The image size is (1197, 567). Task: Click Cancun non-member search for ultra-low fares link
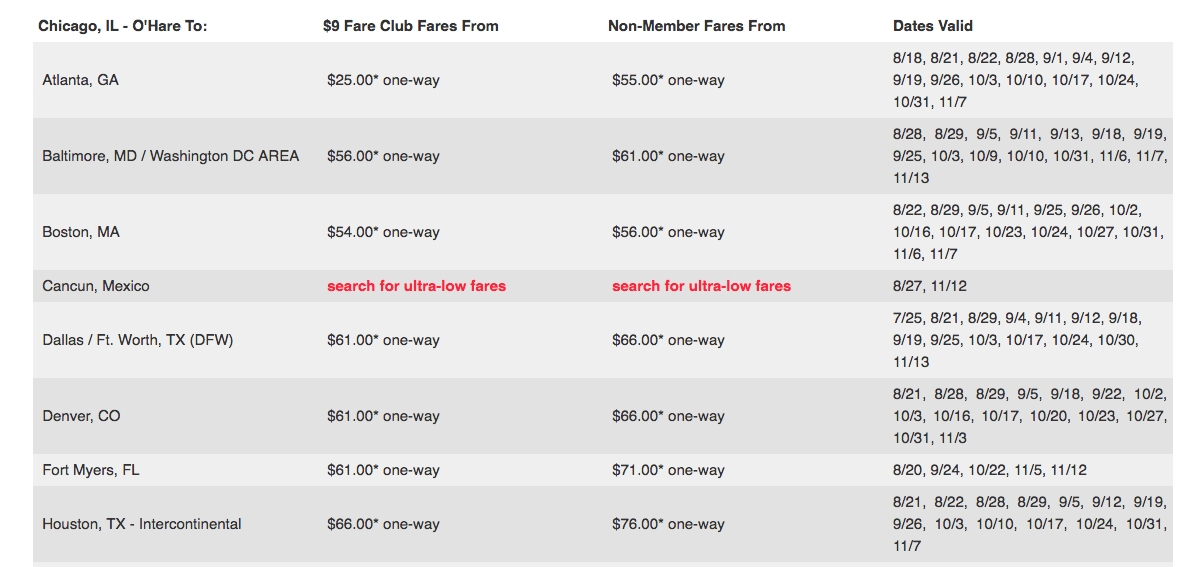(701, 286)
